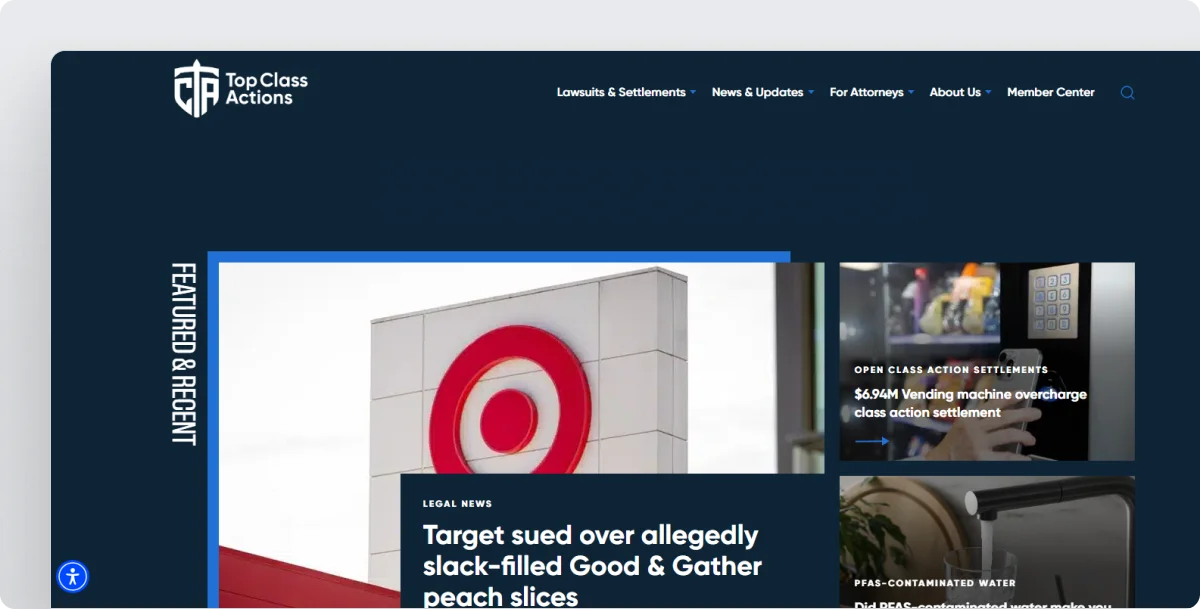Open the For Attorneys menu
The width and height of the screenshot is (1200, 609).
point(866,92)
